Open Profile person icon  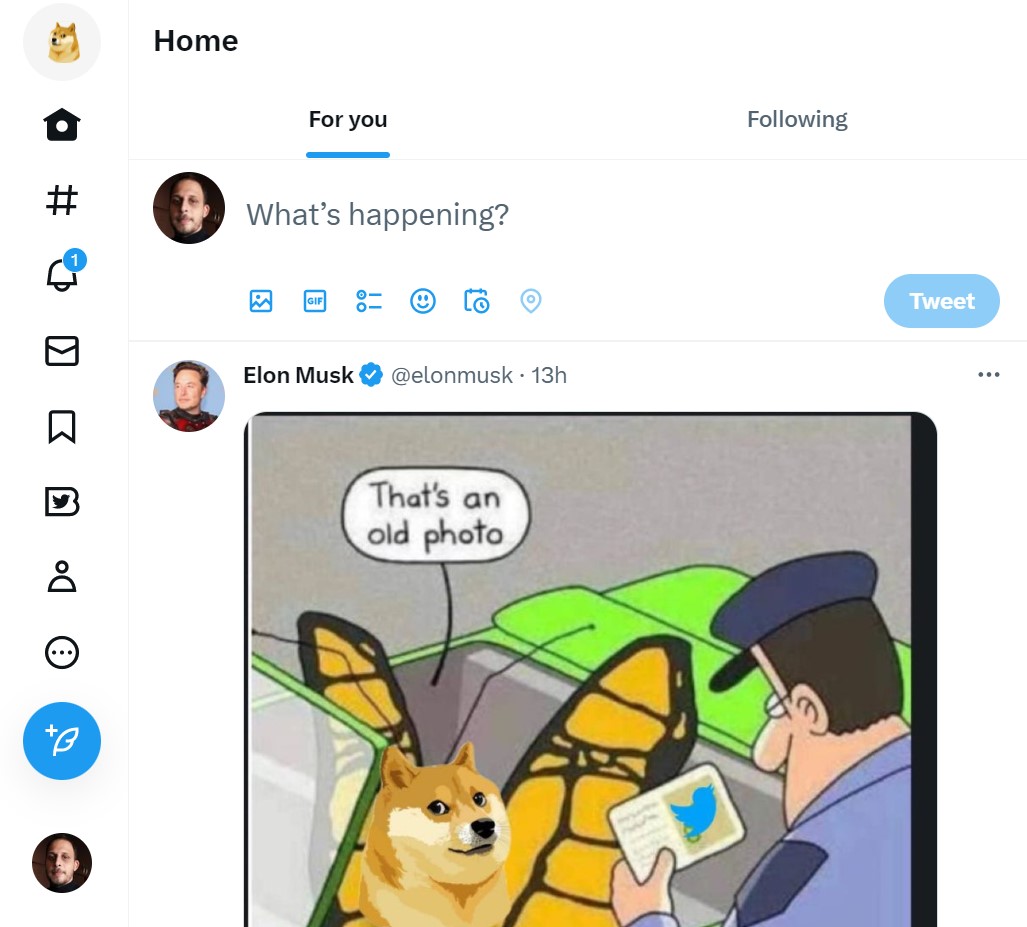62,577
